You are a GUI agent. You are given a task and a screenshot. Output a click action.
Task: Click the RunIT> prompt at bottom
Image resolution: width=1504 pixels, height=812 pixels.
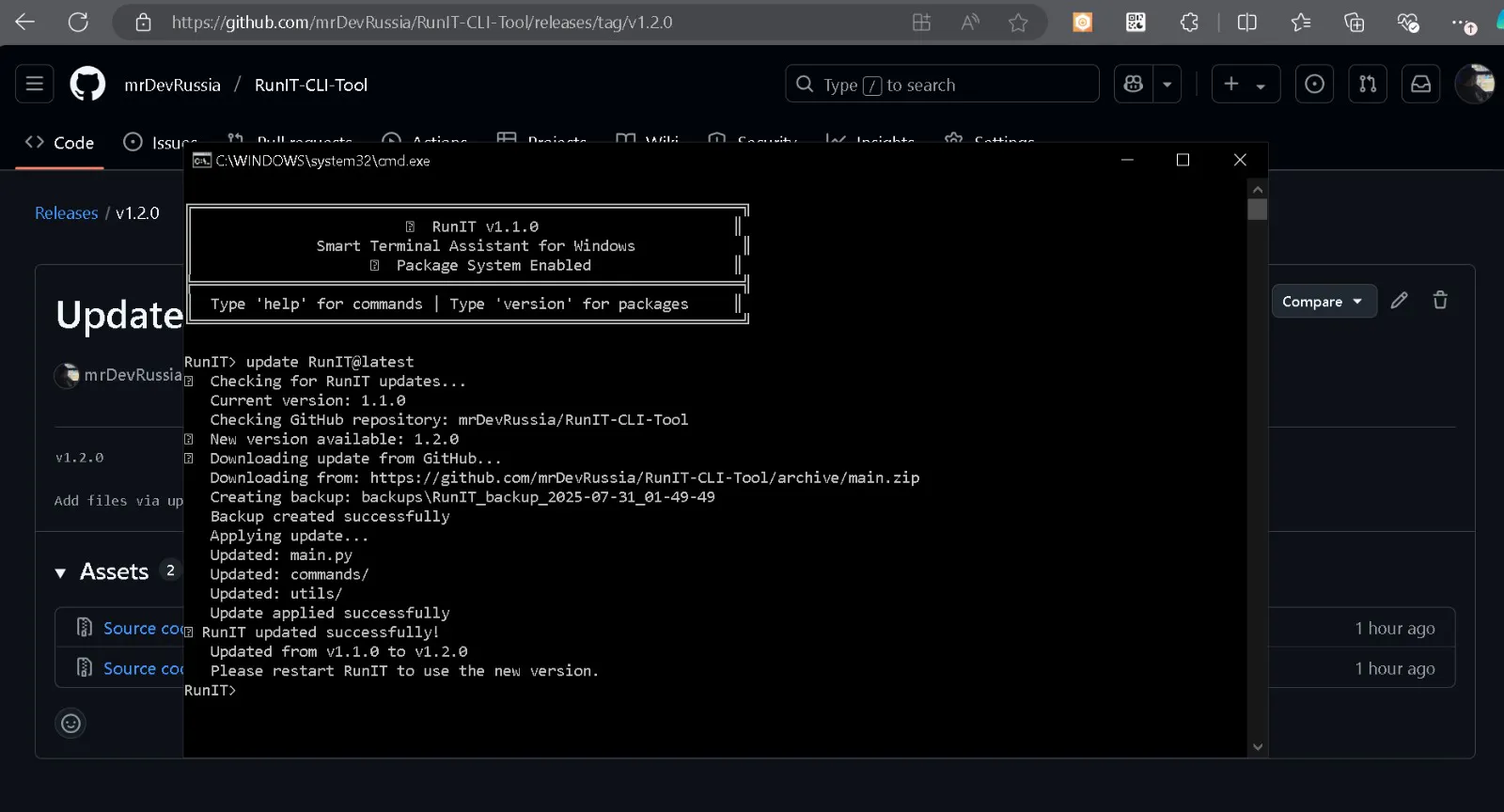click(x=211, y=690)
